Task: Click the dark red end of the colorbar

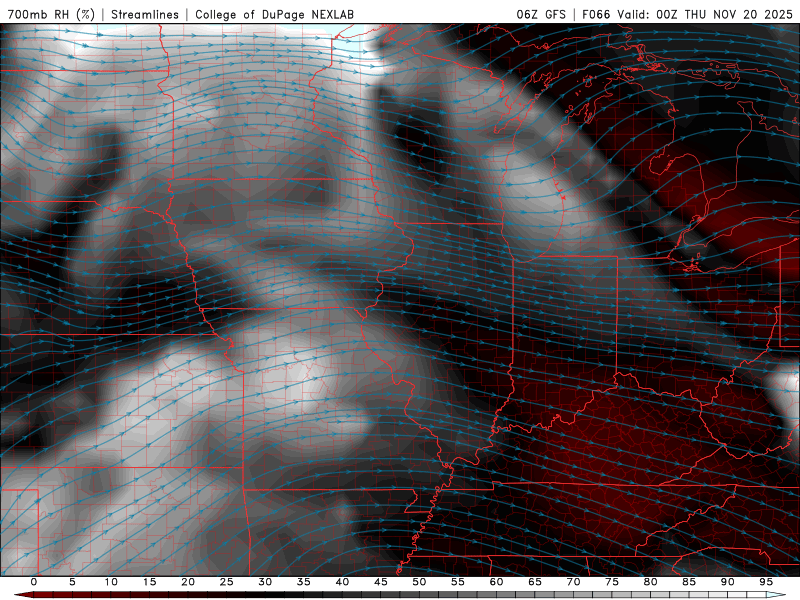Action: point(23,595)
